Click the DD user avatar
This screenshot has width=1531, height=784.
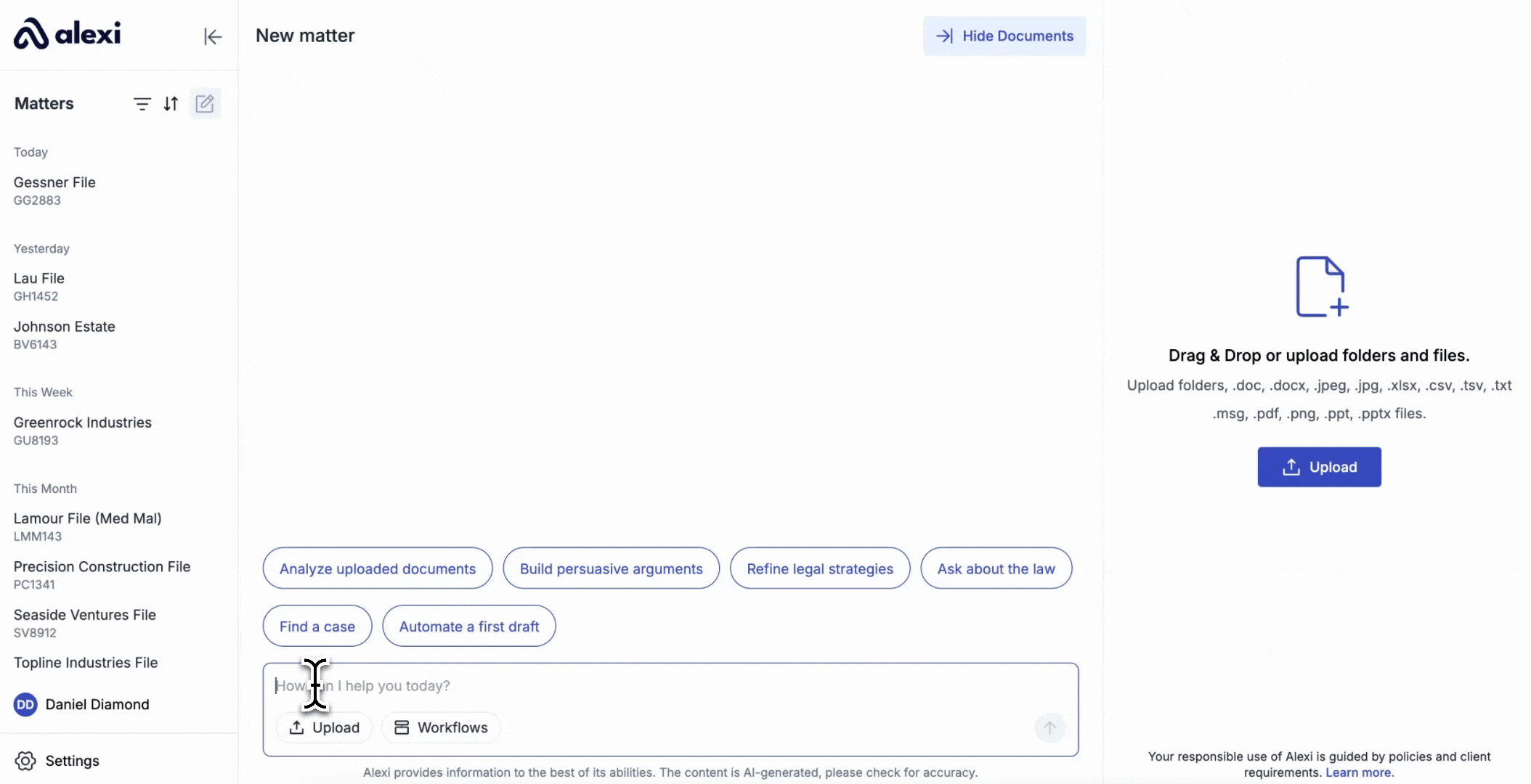pos(25,704)
